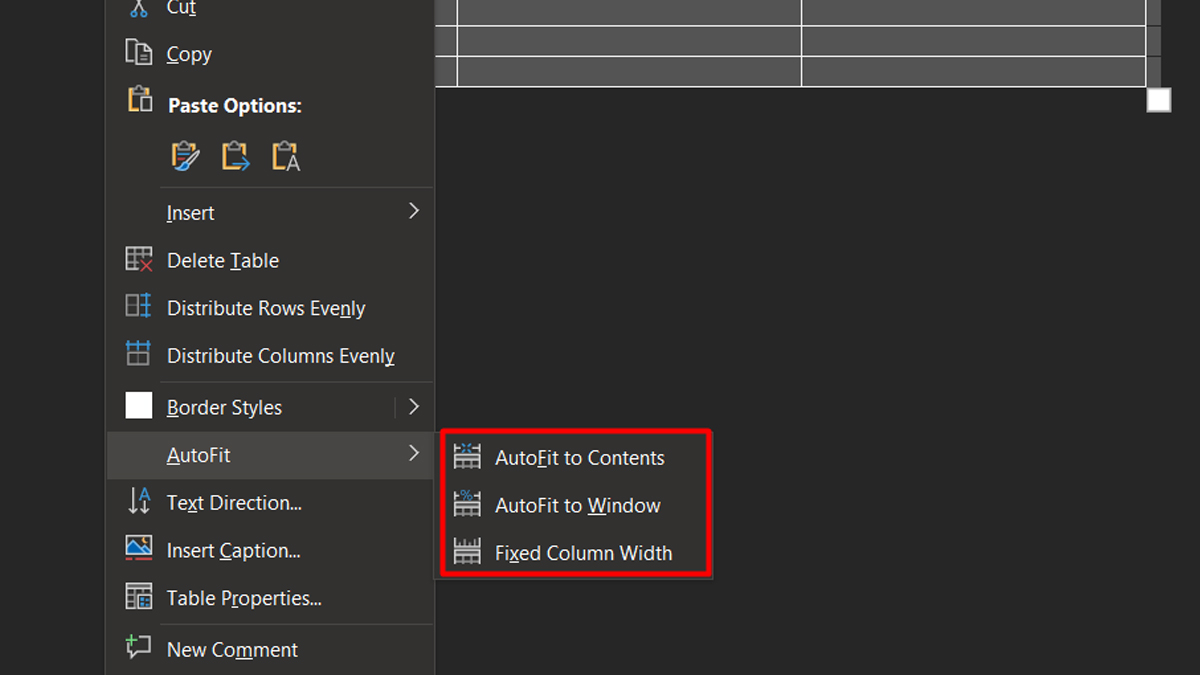Click the Keep Source Formatting paste icon

[186, 156]
